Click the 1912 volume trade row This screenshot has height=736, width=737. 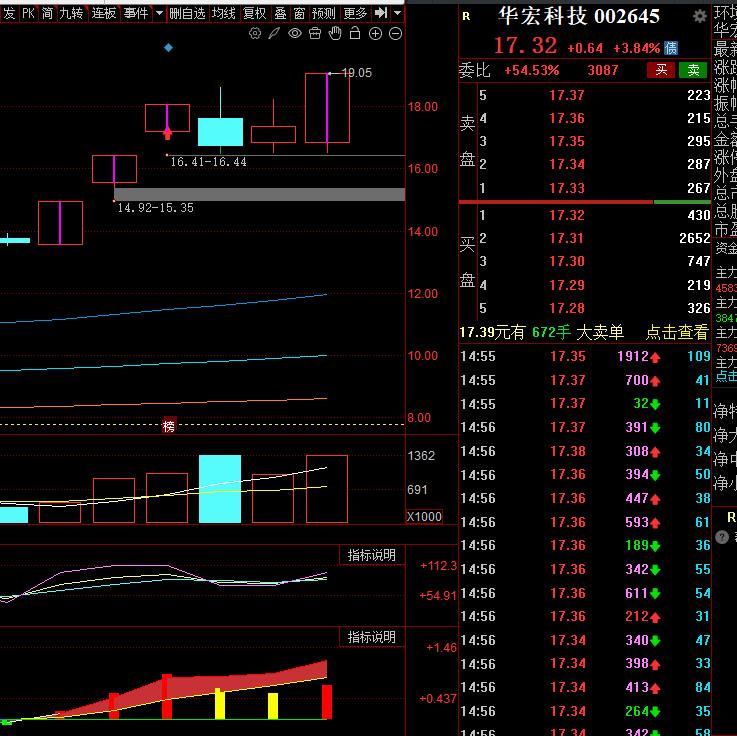click(585, 356)
